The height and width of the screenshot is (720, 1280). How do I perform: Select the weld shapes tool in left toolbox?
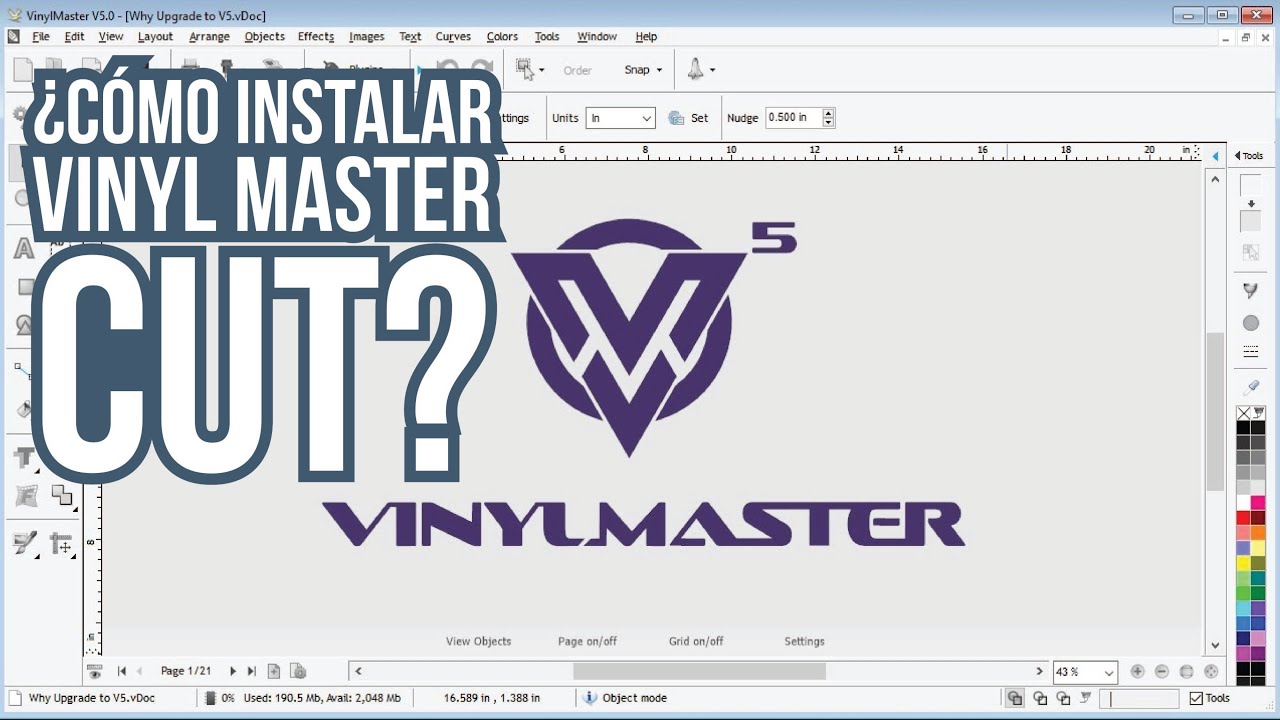[x=62, y=495]
